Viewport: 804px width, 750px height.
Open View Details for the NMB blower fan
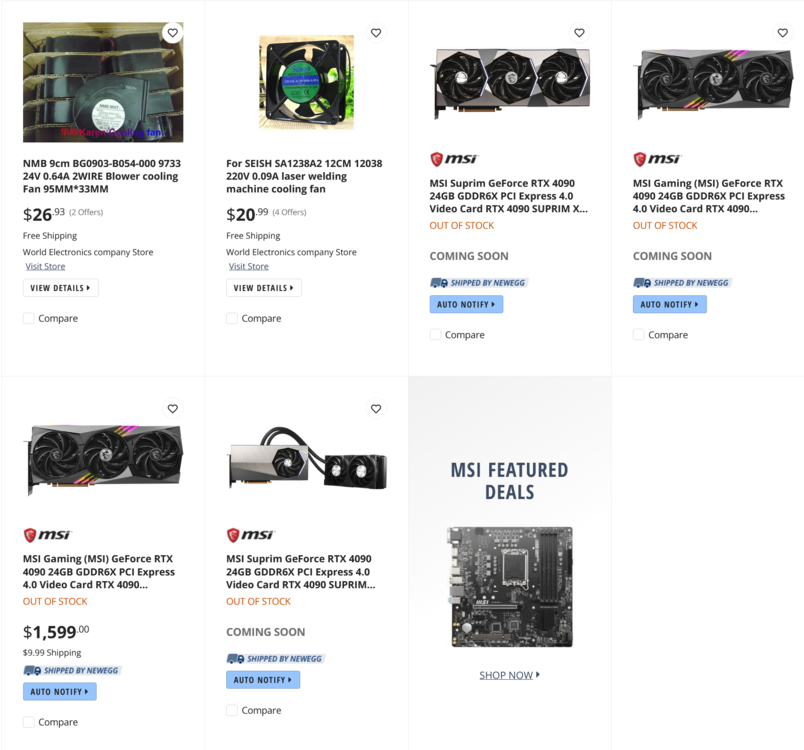60,288
